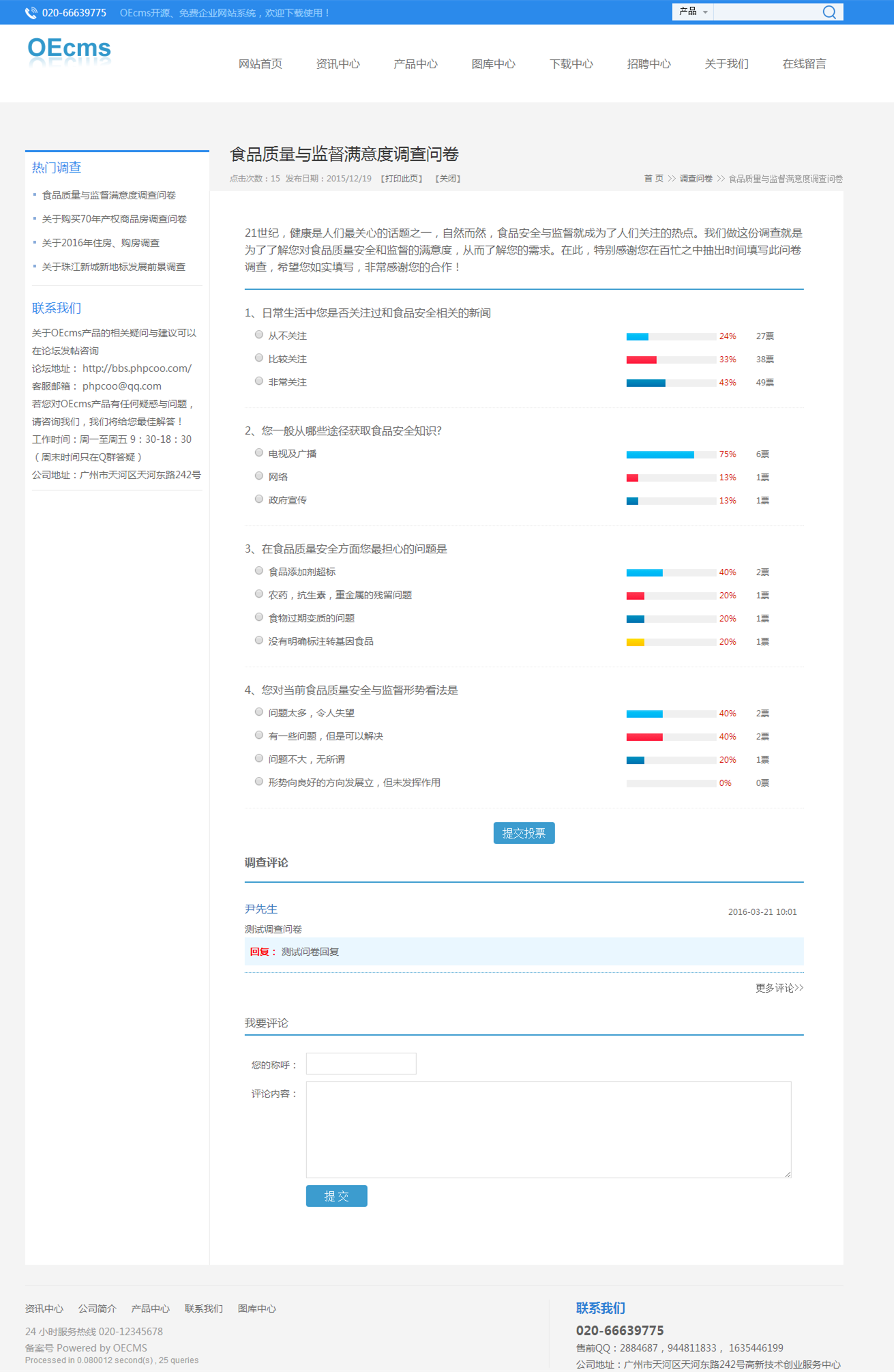Open 招聘中心 navigation item
The image size is (894, 1372).
649,64
